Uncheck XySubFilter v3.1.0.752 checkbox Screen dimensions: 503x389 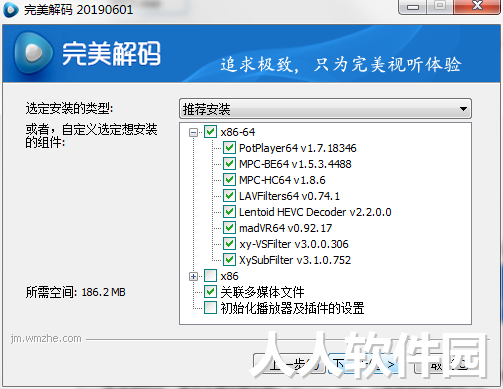coord(229,260)
